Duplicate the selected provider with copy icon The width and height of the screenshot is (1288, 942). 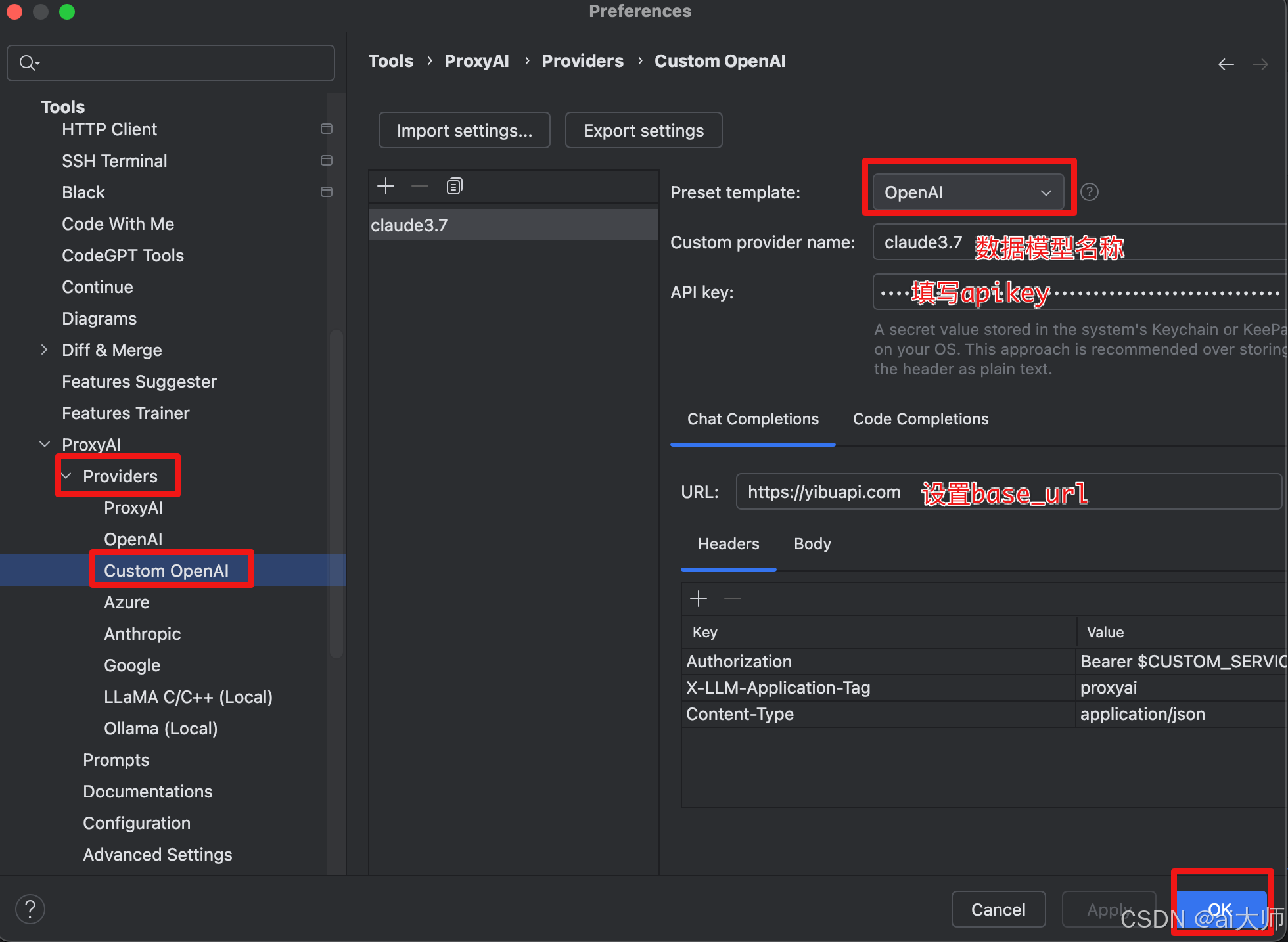point(454,187)
